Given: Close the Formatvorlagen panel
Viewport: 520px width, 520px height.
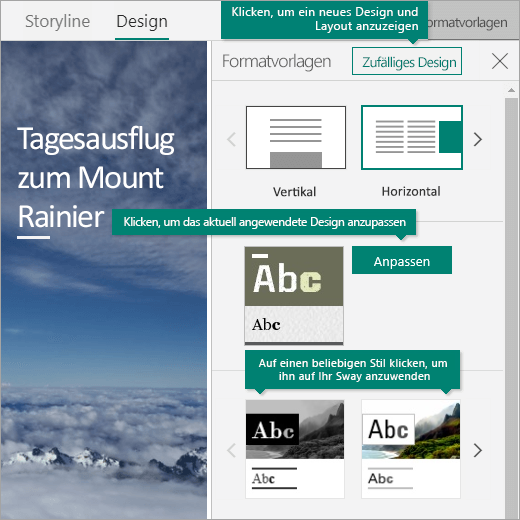Looking at the screenshot, I should point(500,61).
